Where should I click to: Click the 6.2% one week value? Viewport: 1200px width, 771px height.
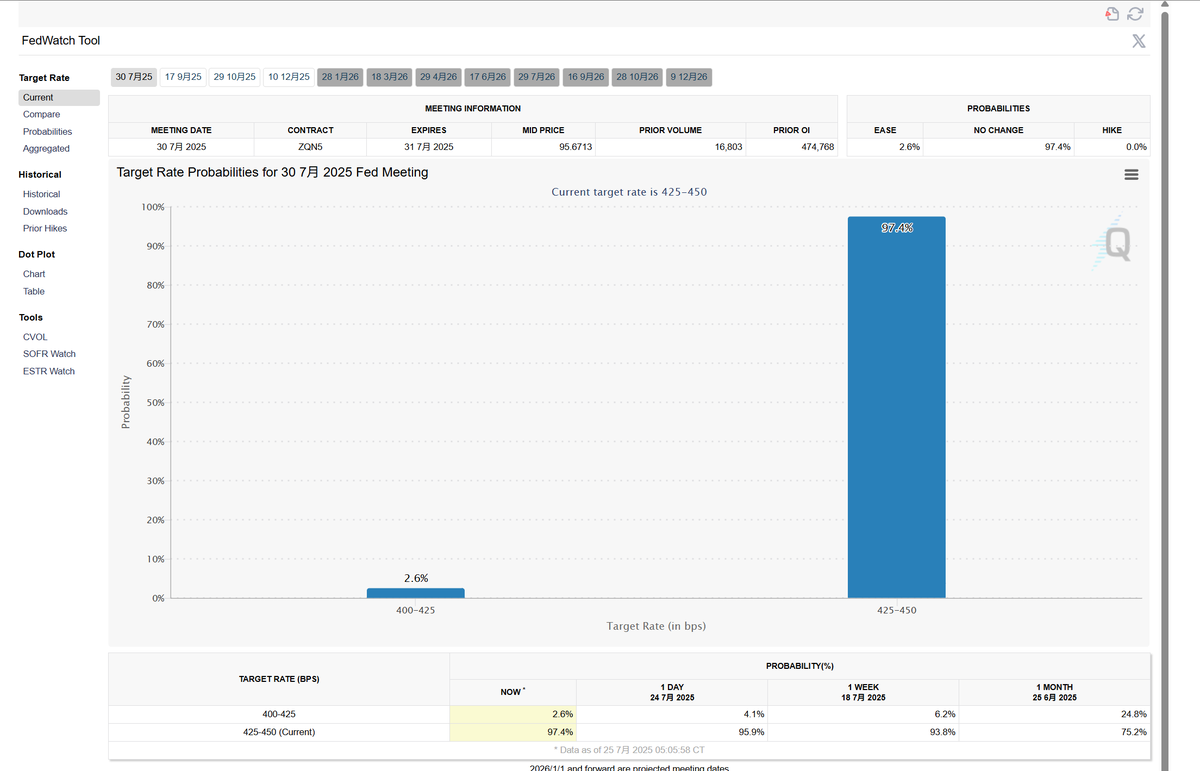click(x=944, y=714)
